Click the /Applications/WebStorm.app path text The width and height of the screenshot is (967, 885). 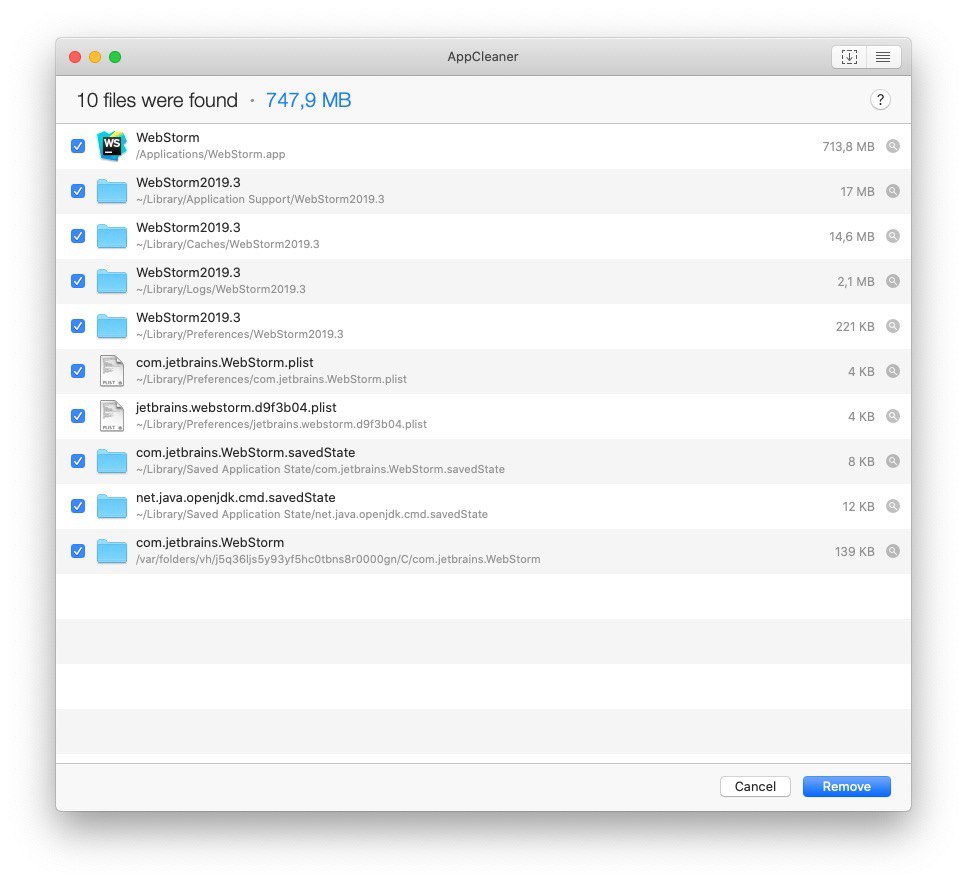(210, 154)
